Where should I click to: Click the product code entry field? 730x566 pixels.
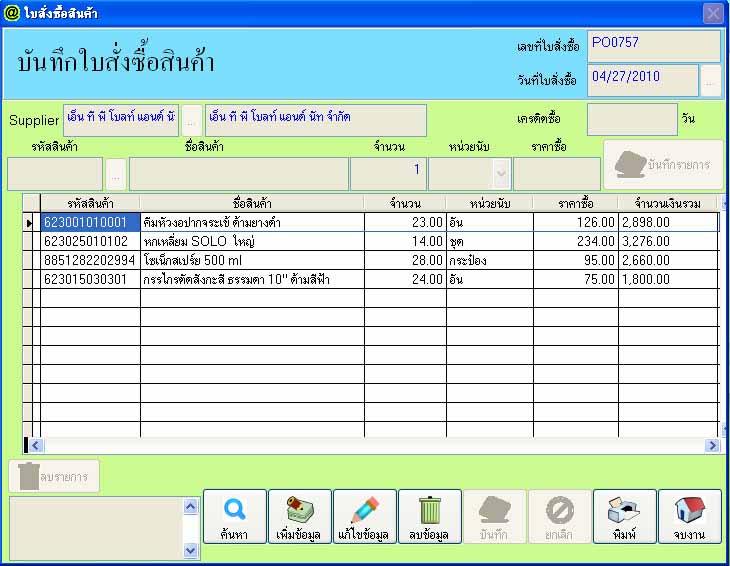click(x=55, y=174)
